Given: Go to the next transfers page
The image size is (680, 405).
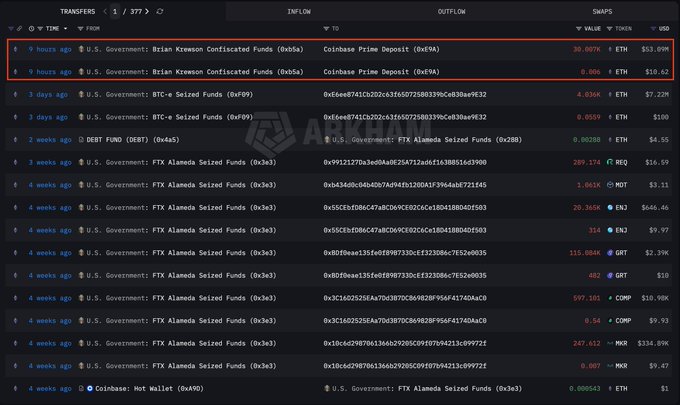Looking at the screenshot, I should click(x=147, y=11).
